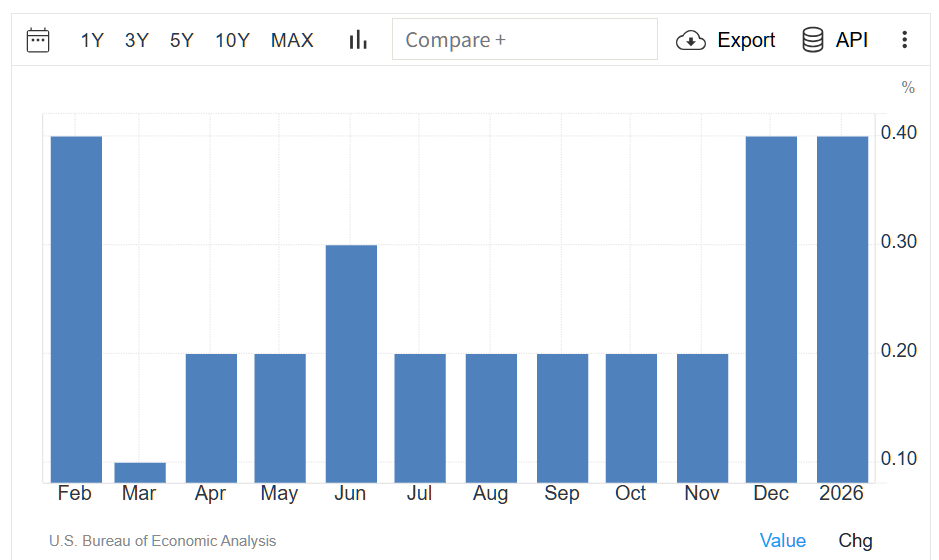Open the calendar date range picker
The width and height of the screenshot is (939, 560).
(38, 40)
